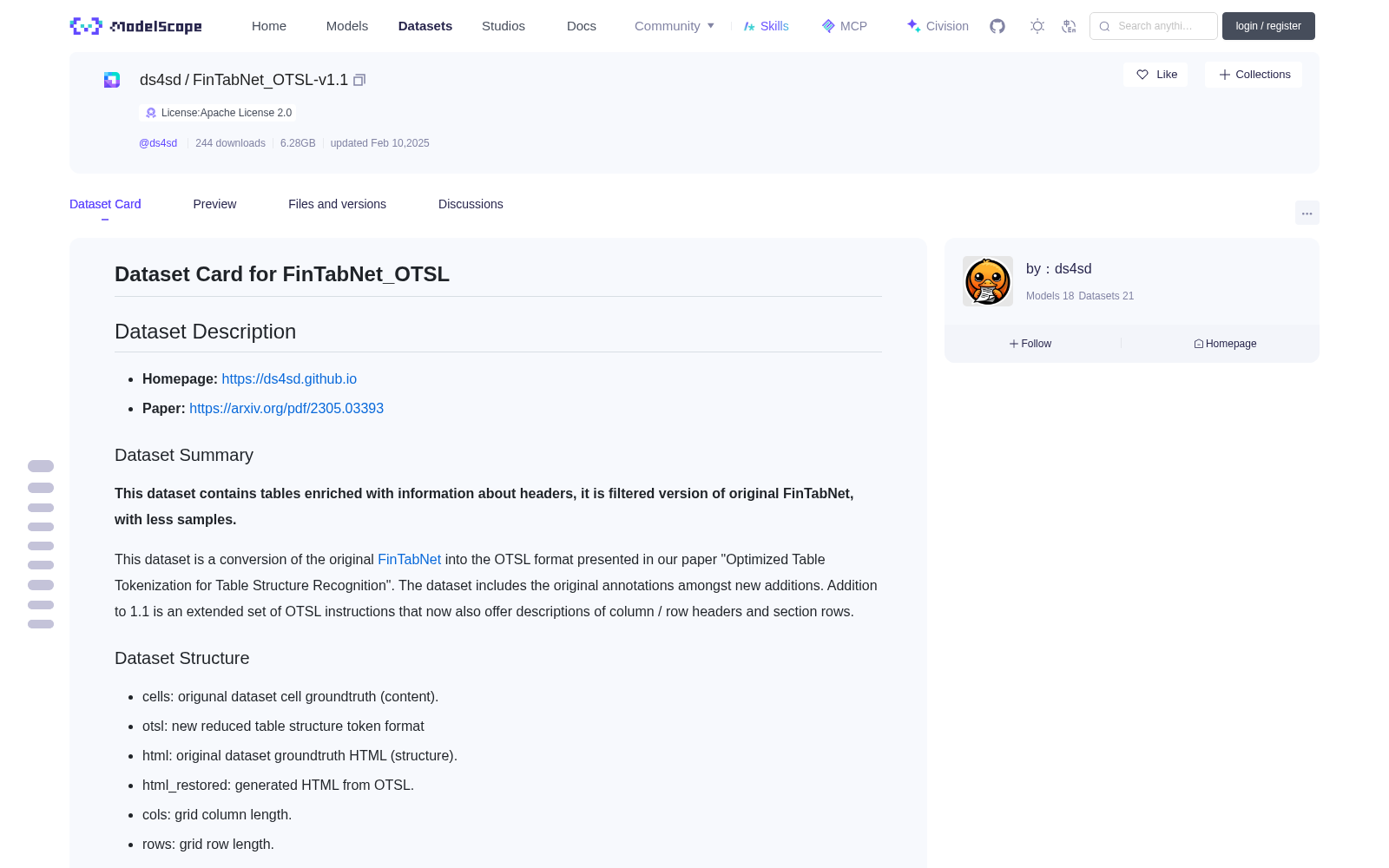
Task: Click the License badge icon
Action: (x=151, y=113)
